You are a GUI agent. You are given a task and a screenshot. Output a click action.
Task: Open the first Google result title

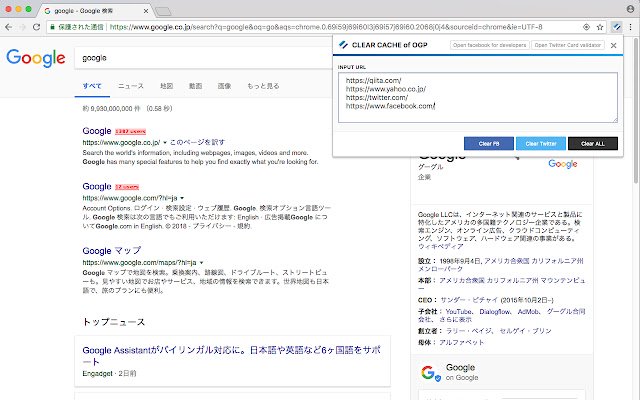tap(97, 131)
